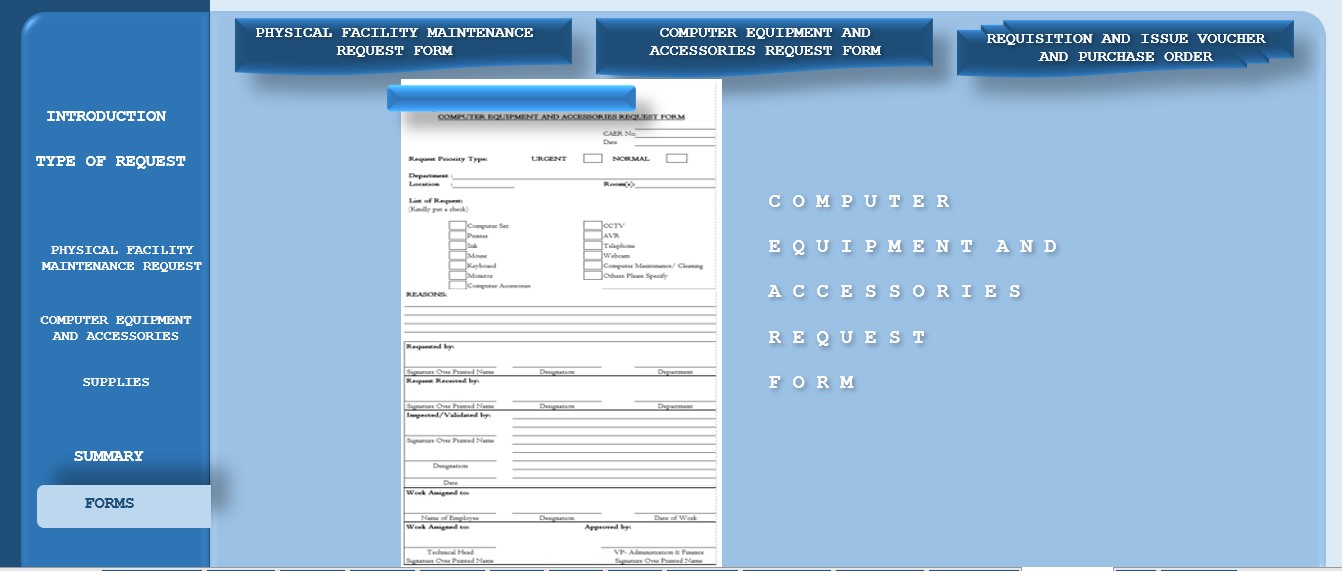Screen dimensions: 1342x571
Task: Click the 'Request Received by:' heading
Action: pos(443,381)
